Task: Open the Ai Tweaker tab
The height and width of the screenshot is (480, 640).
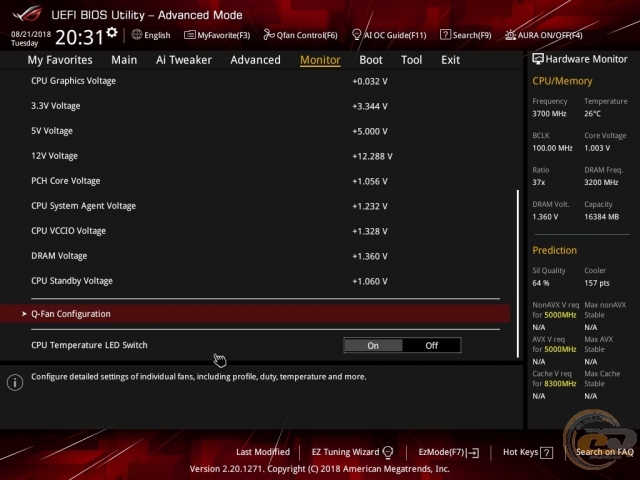Action: click(x=184, y=60)
